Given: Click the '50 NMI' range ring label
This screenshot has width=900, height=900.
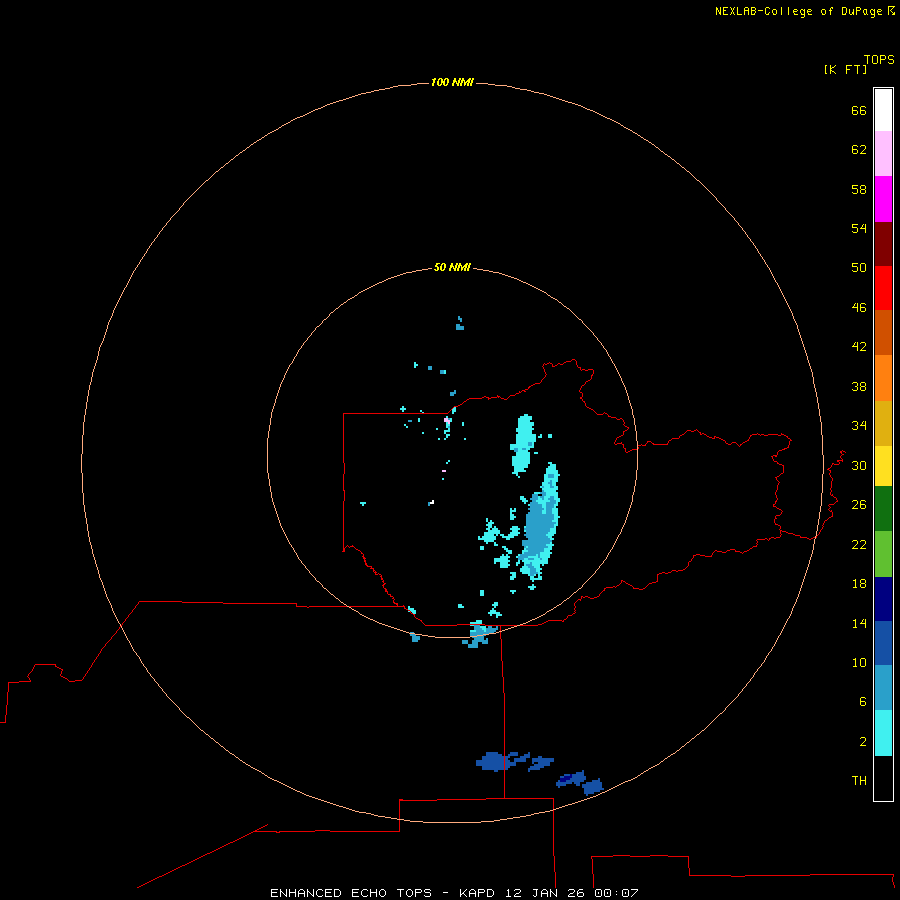Looking at the screenshot, I should (x=452, y=267).
